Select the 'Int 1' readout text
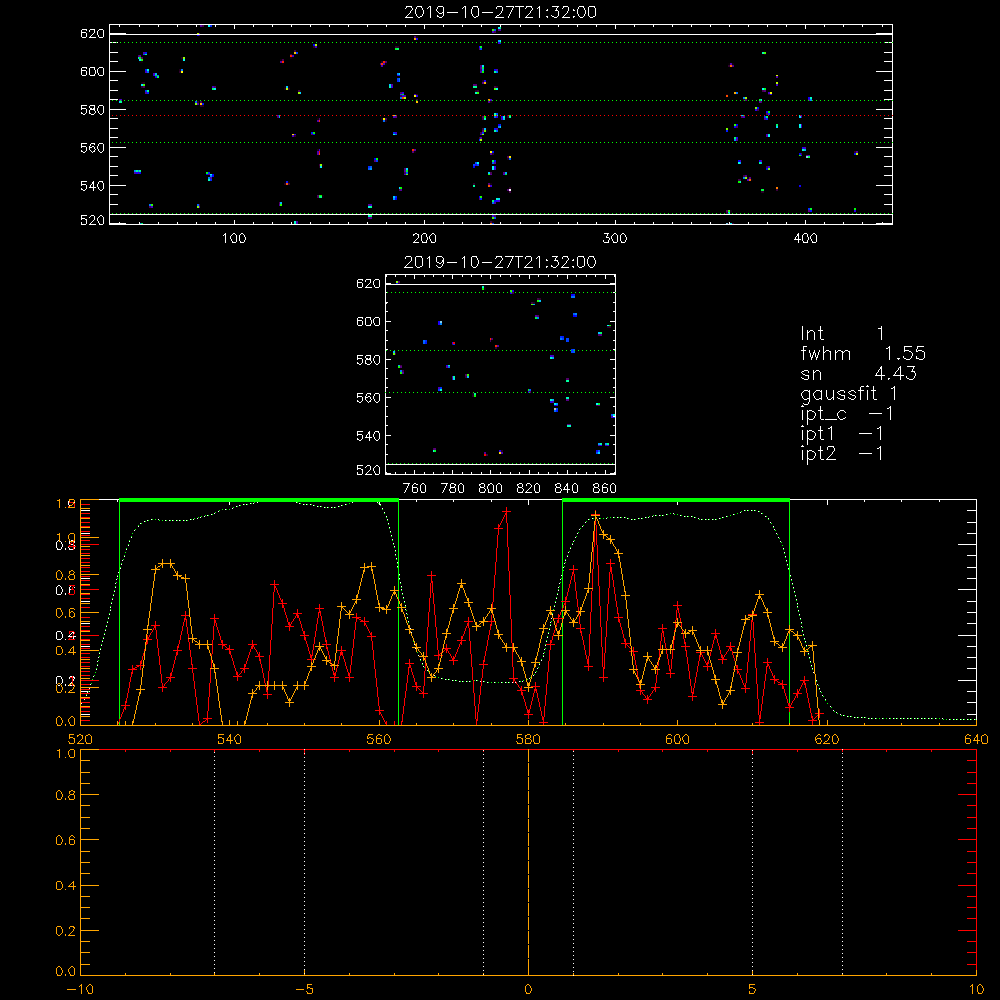The height and width of the screenshot is (1000, 1000). [x=842, y=334]
